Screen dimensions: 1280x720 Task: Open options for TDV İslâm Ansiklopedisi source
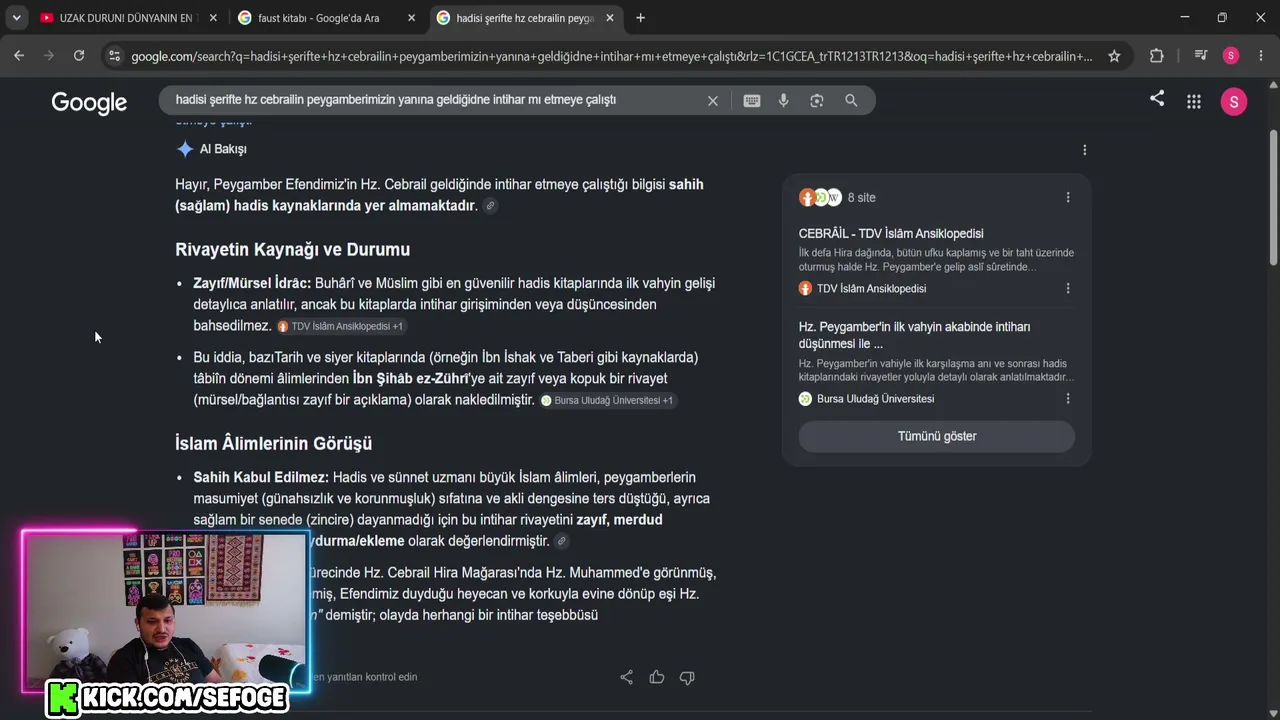(1068, 289)
